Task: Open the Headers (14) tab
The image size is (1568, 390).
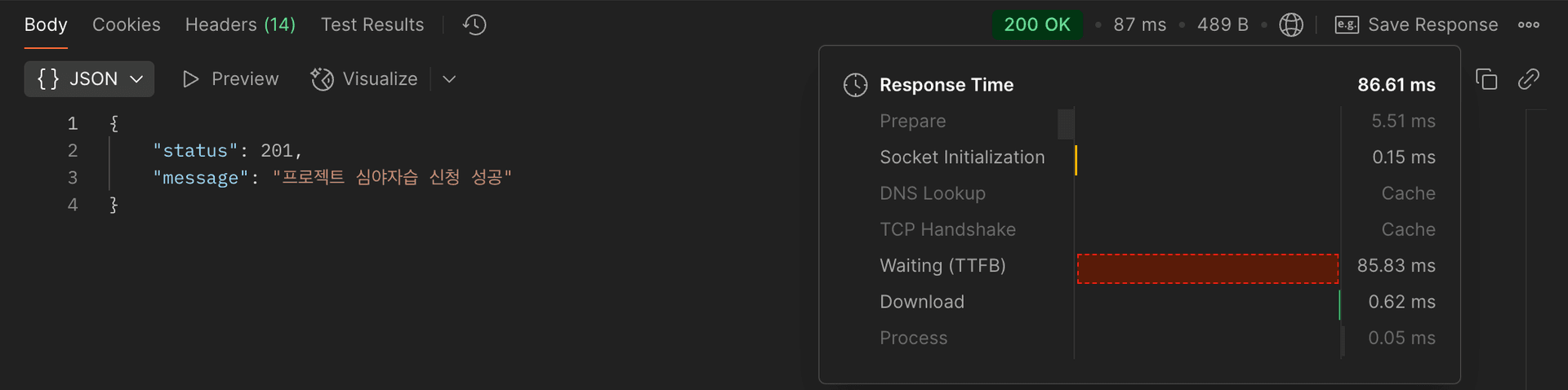Action: pyautogui.click(x=240, y=25)
